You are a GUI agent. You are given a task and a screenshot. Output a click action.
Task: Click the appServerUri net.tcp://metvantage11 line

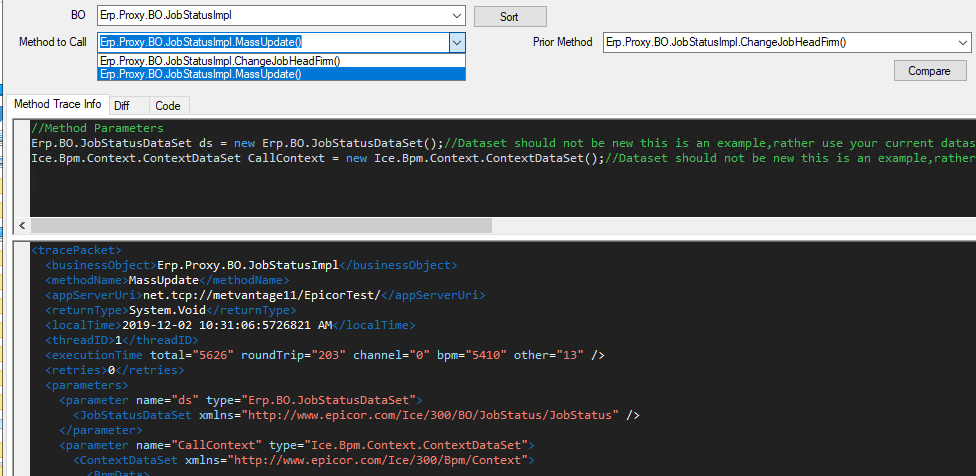[265, 295]
